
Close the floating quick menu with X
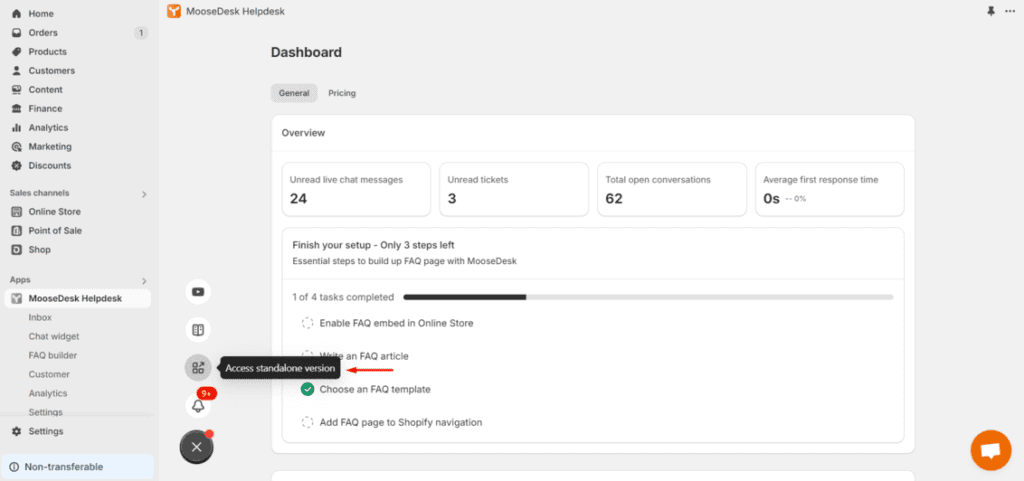coord(197,447)
